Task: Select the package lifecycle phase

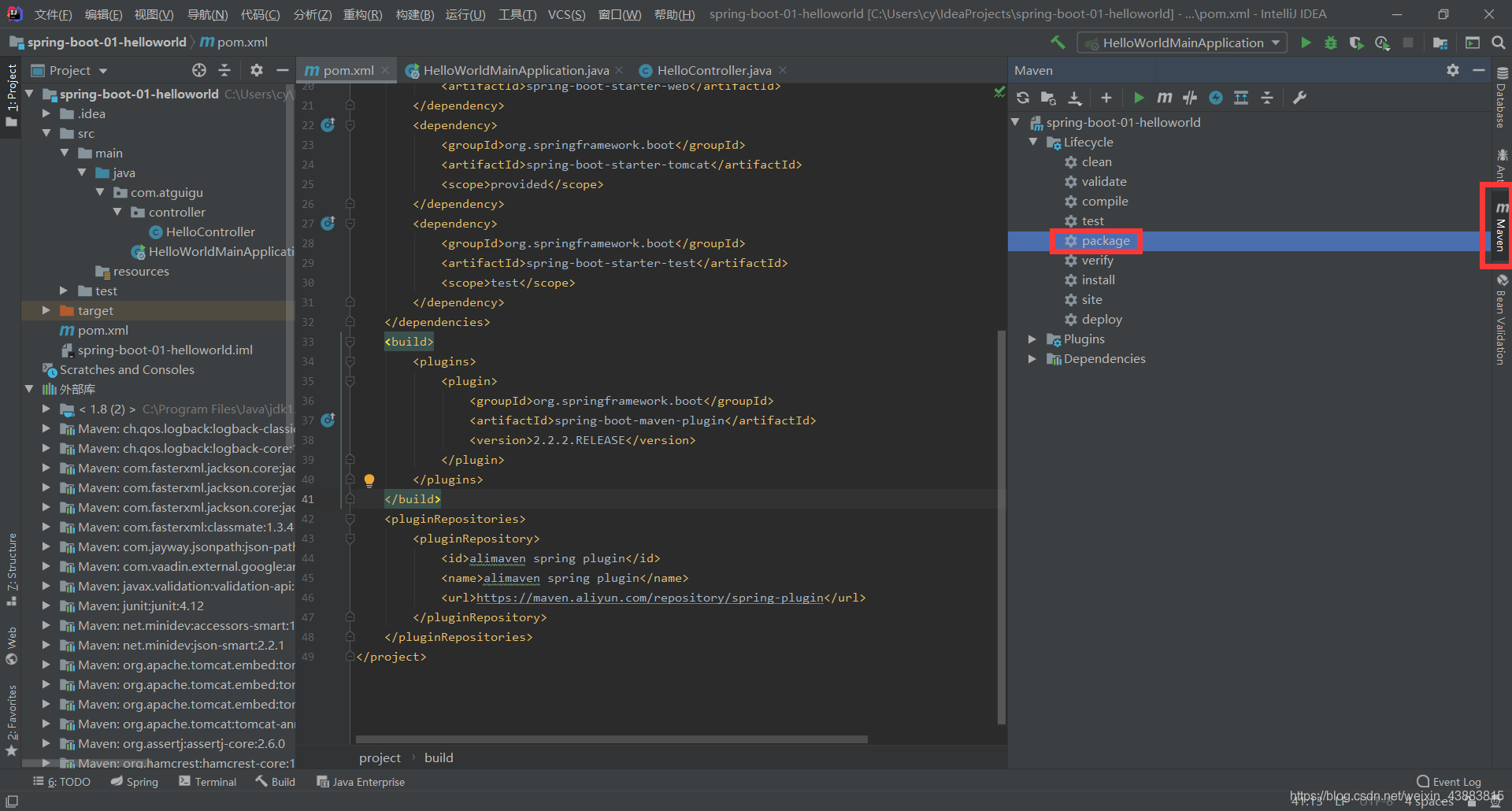Action: (x=1106, y=240)
